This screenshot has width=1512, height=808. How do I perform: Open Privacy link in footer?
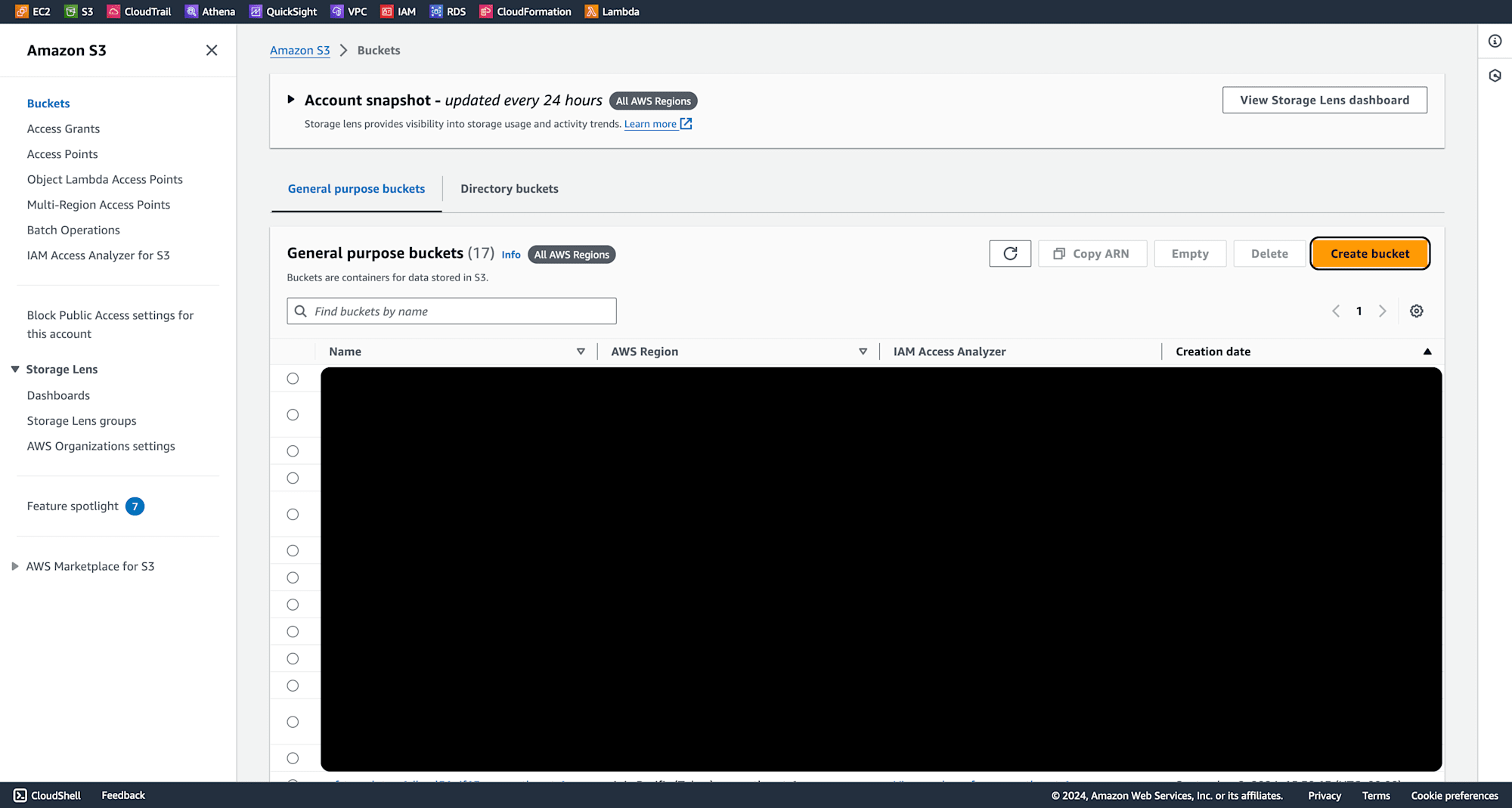(1325, 795)
